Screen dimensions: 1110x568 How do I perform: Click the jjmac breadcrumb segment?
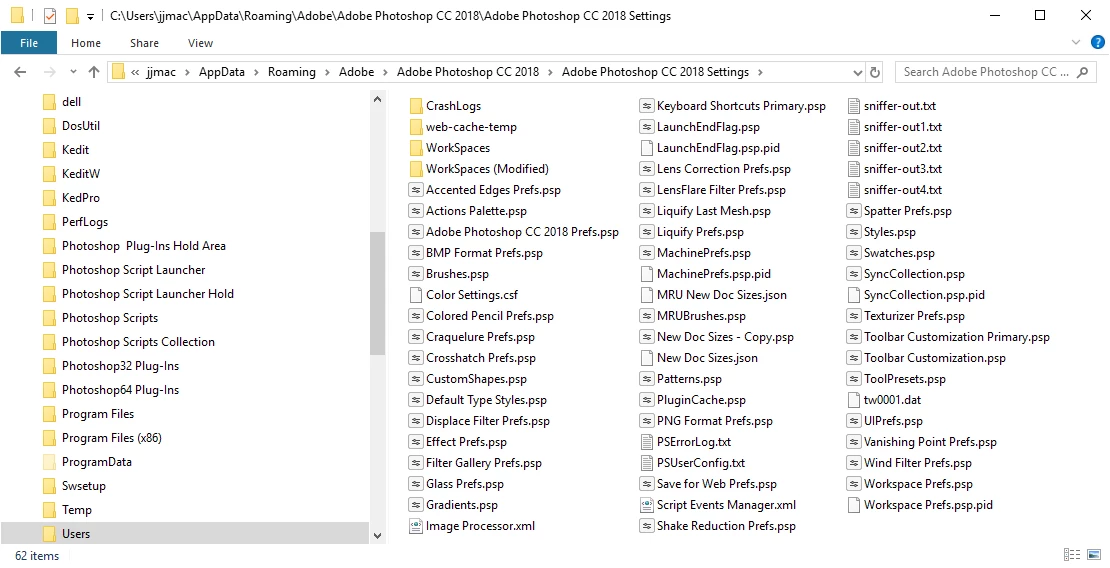point(161,72)
